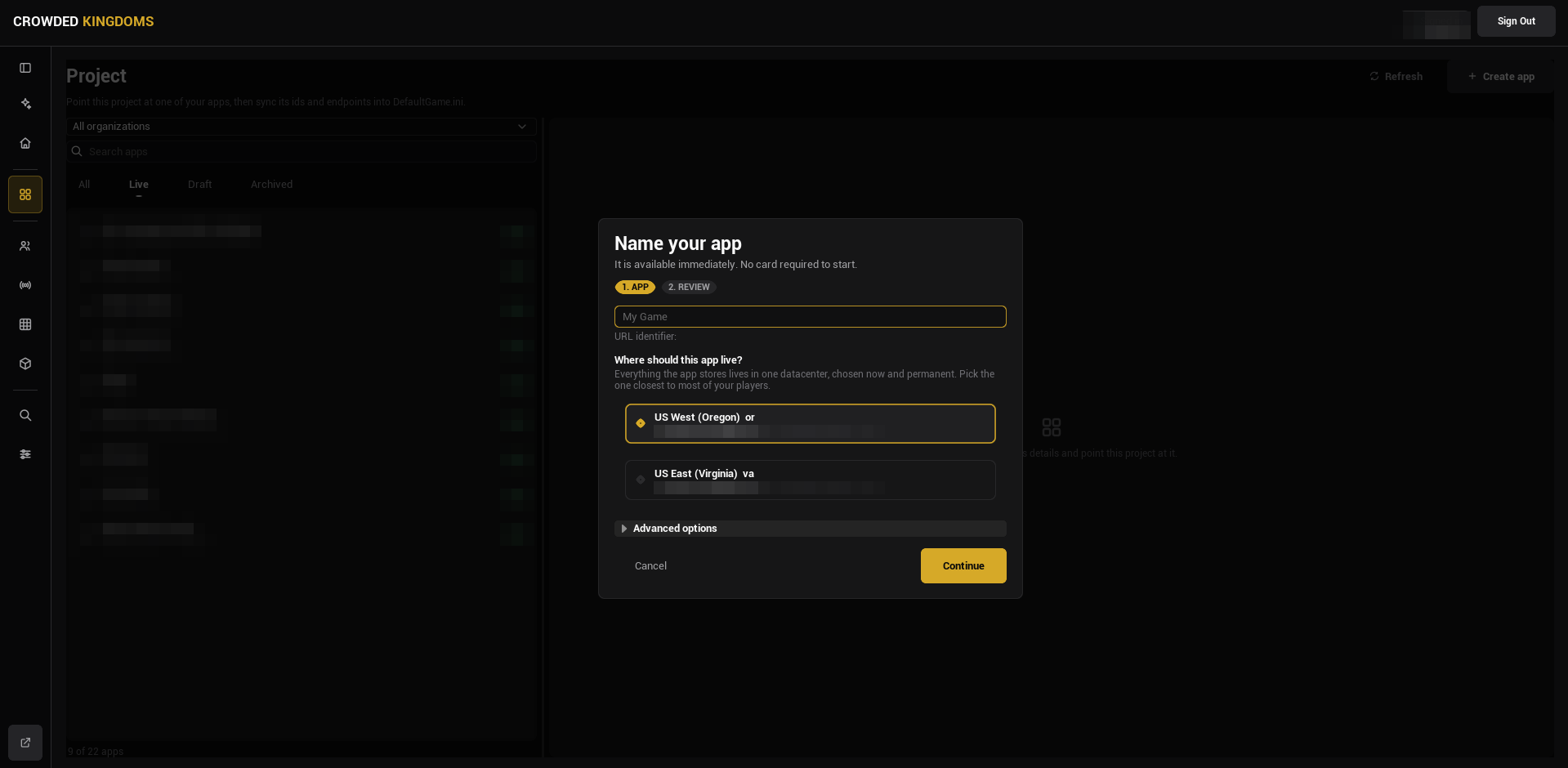This screenshot has height=768, width=1568.
Task: Switch to the All tab
Action: coord(84,185)
